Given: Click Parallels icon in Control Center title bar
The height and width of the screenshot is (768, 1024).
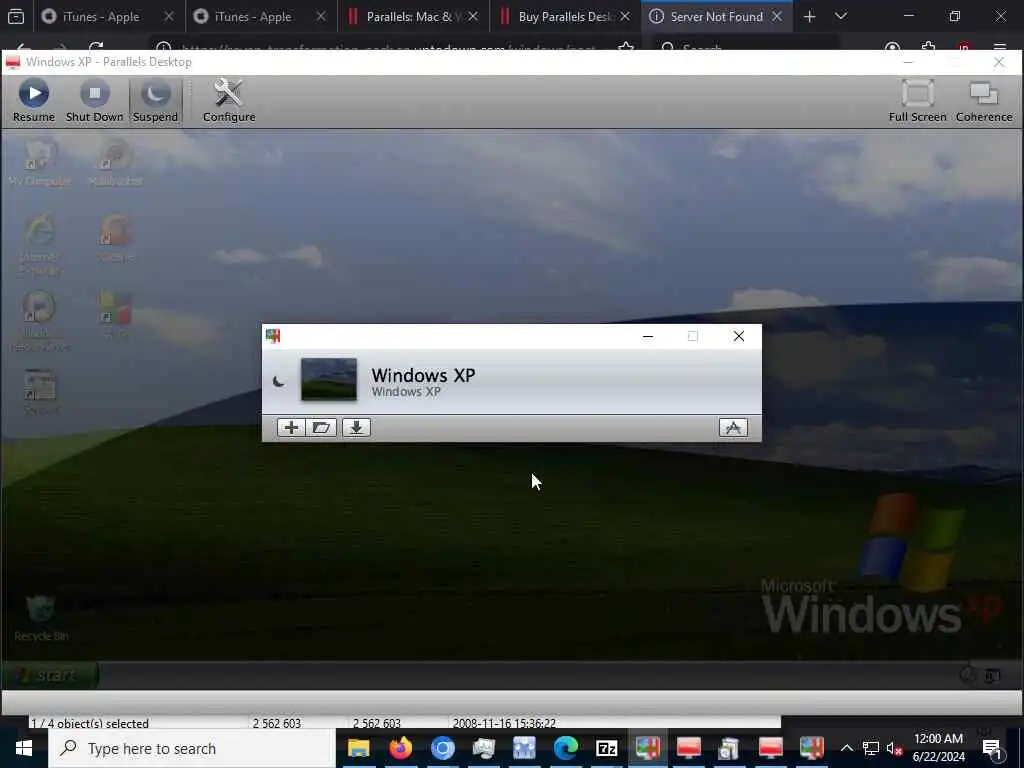Looking at the screenshot, I should coord(273,336).
